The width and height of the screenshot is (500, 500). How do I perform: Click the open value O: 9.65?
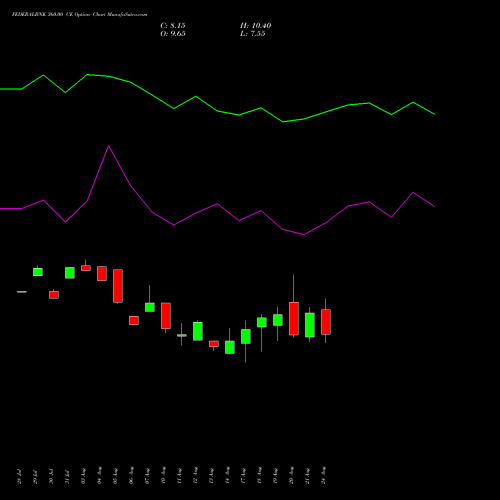tap(173, 34)
